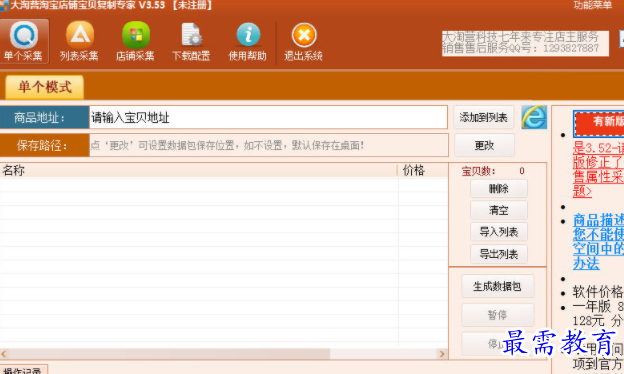Click the 保存路径 field
624x374 pixels.
pyautogui.click(x=269, y=145)
